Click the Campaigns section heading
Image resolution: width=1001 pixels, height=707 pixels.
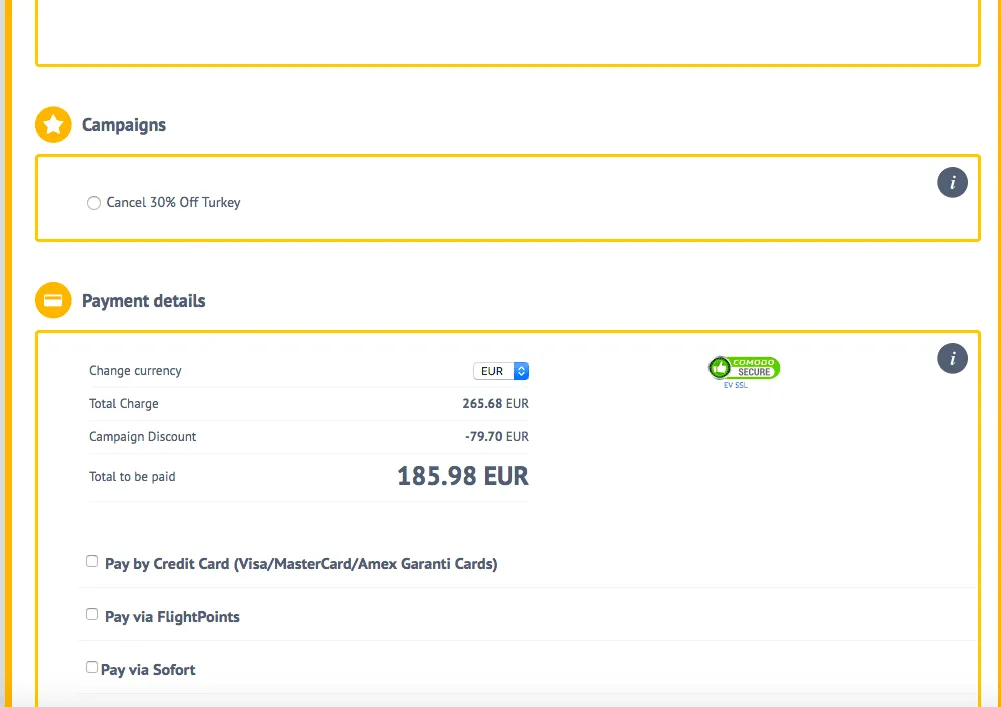tap(124, 125)
